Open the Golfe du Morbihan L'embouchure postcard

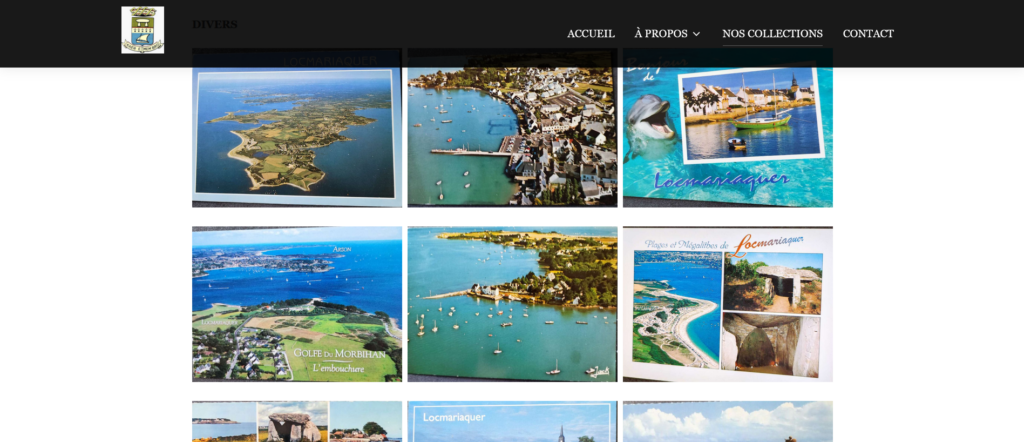[297, 304]
